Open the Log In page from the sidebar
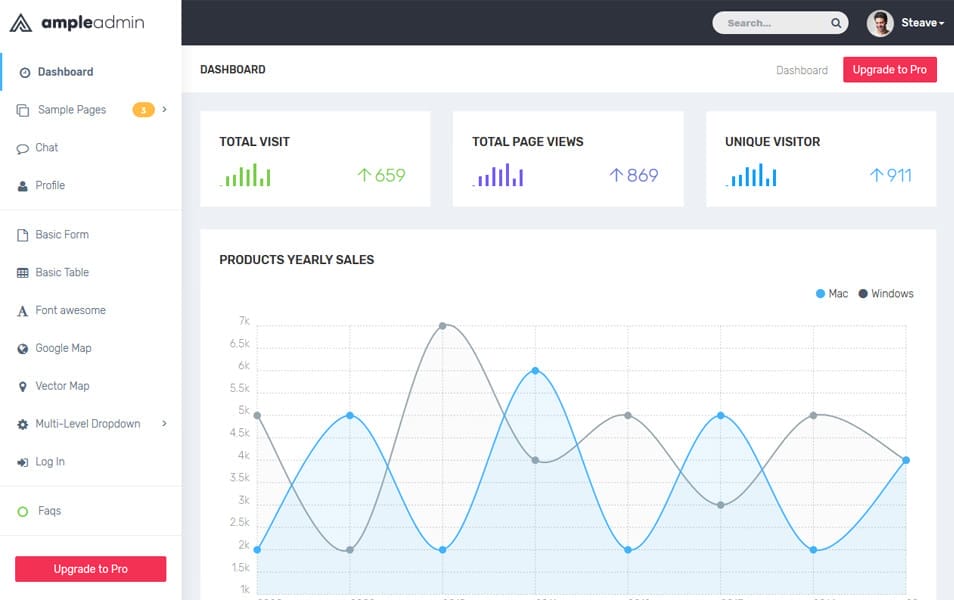 [50, 461]
